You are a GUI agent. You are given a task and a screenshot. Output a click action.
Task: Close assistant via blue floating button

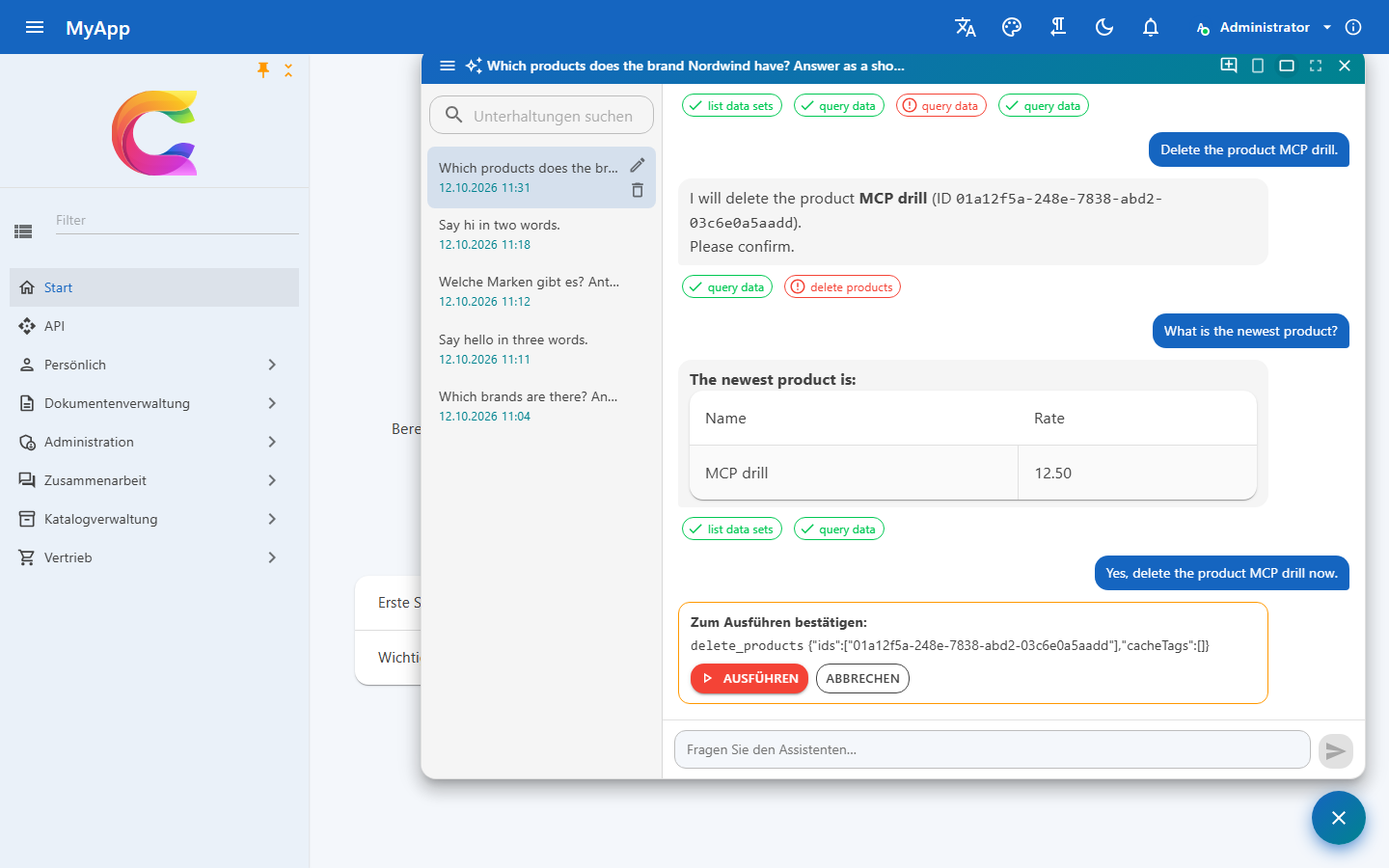[x=1339, y=818]
